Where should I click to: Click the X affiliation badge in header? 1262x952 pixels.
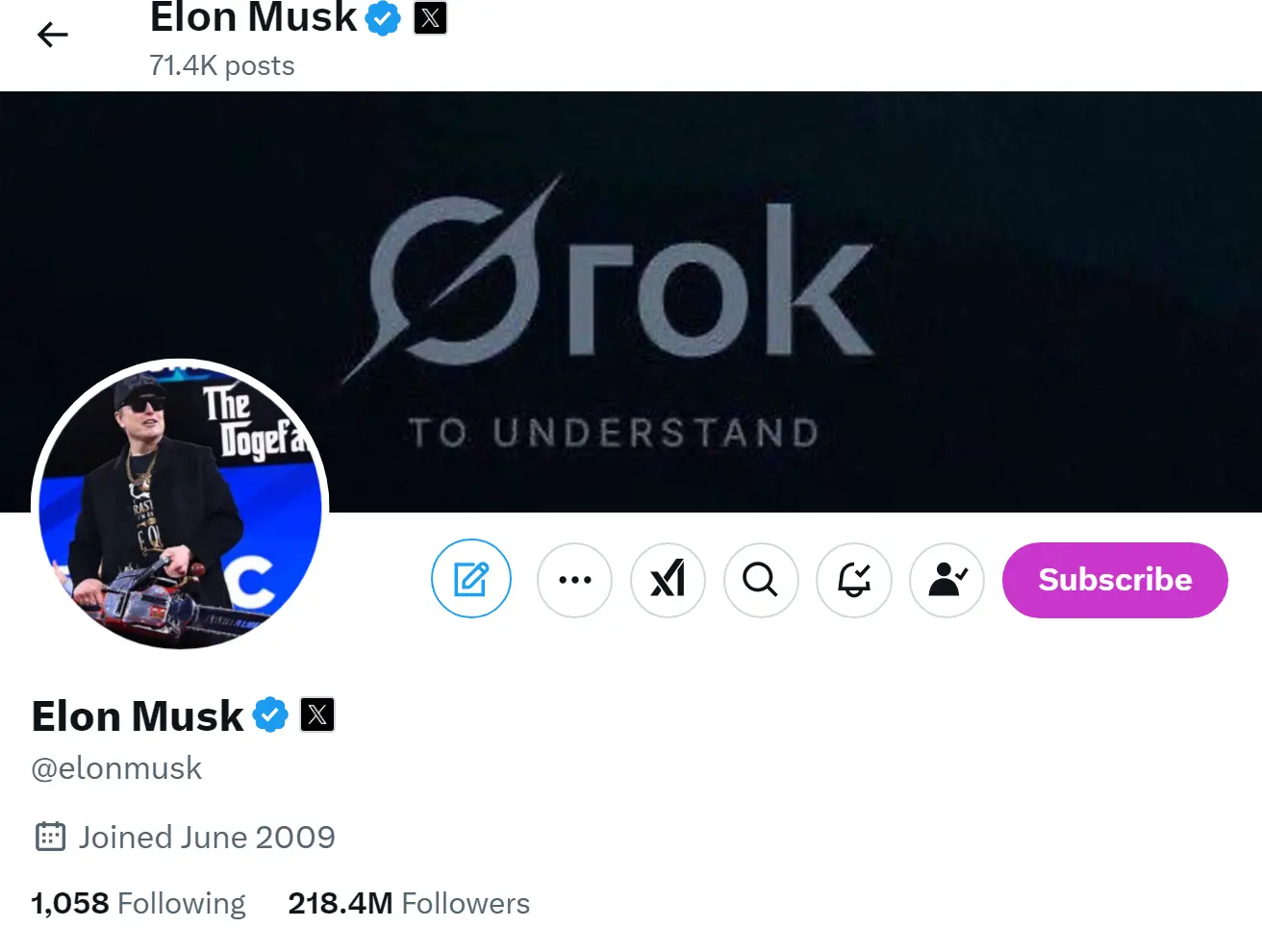pyautogui.click(x=430, y=18)
